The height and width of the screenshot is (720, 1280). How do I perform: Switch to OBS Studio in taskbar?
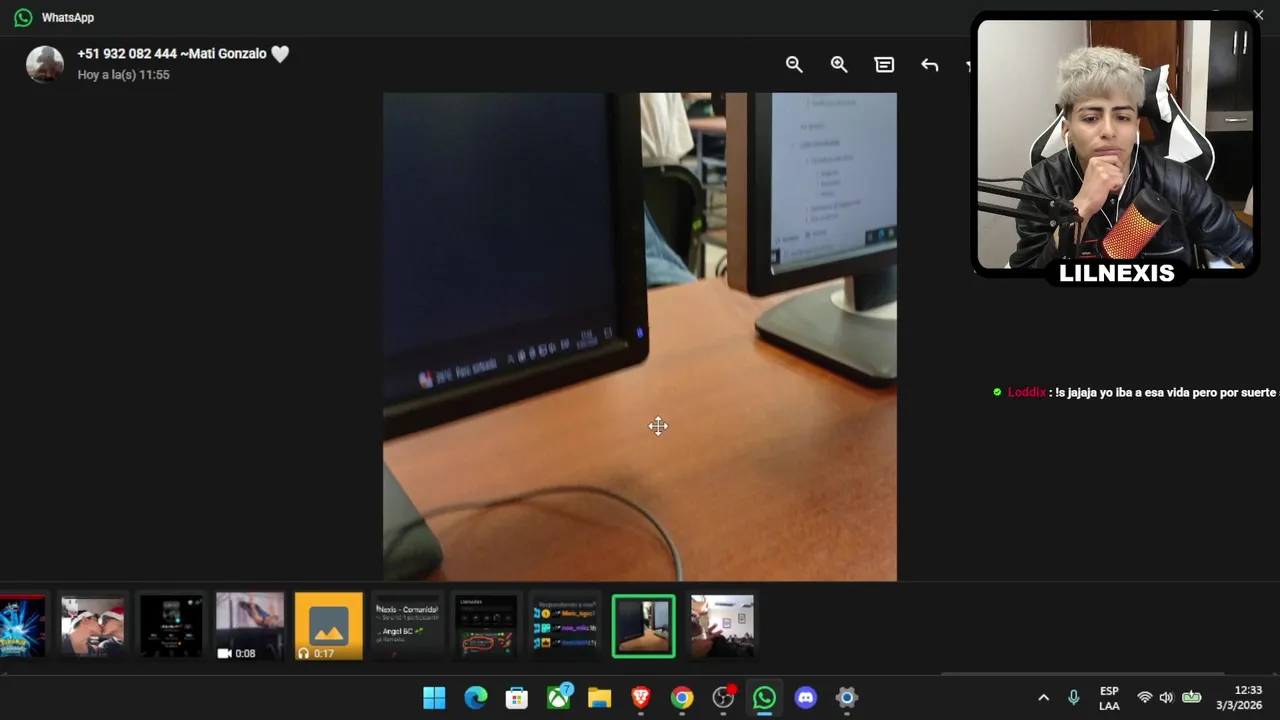pyautogui.click(x=723, y=698)
